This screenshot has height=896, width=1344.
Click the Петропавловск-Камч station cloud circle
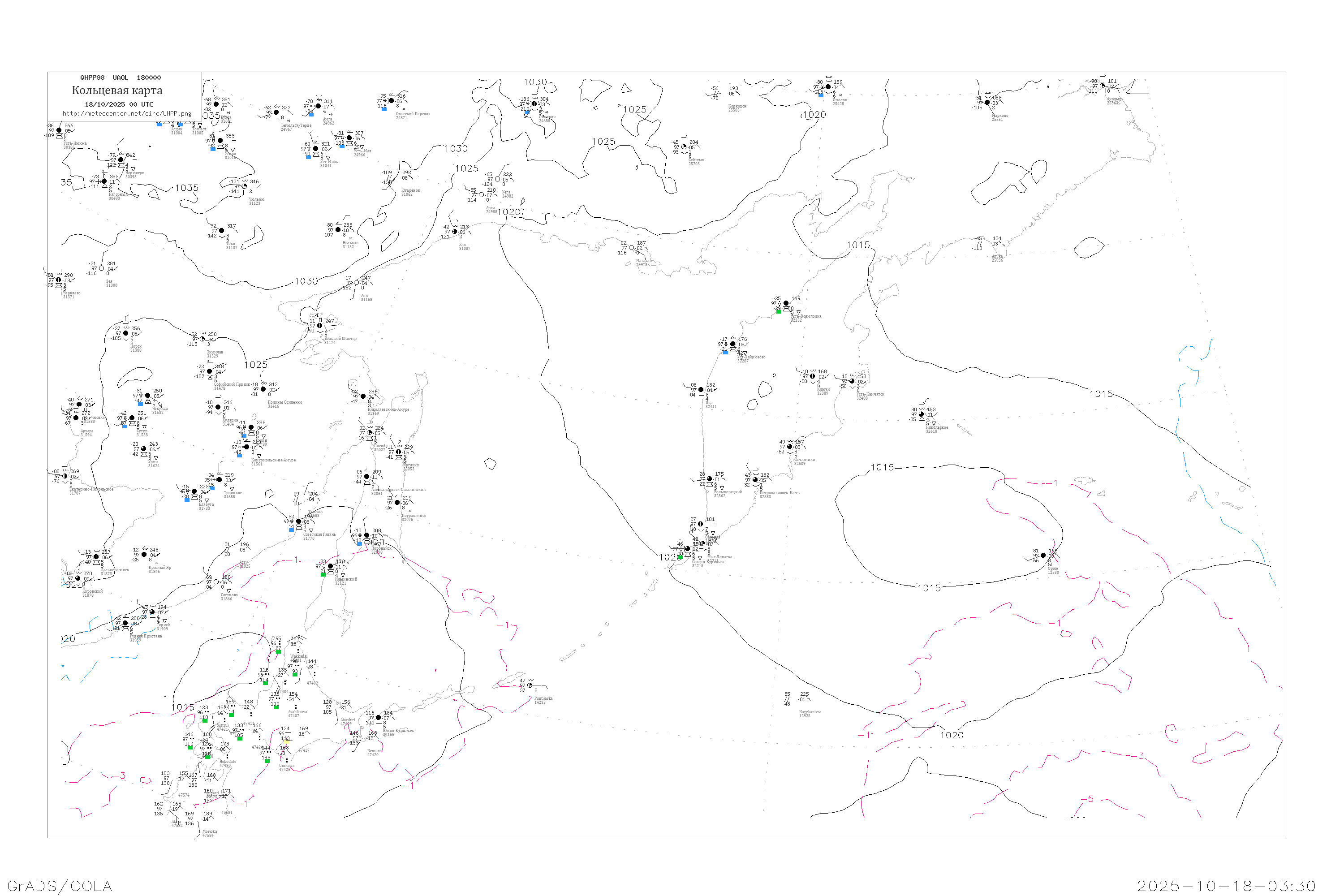755,480
